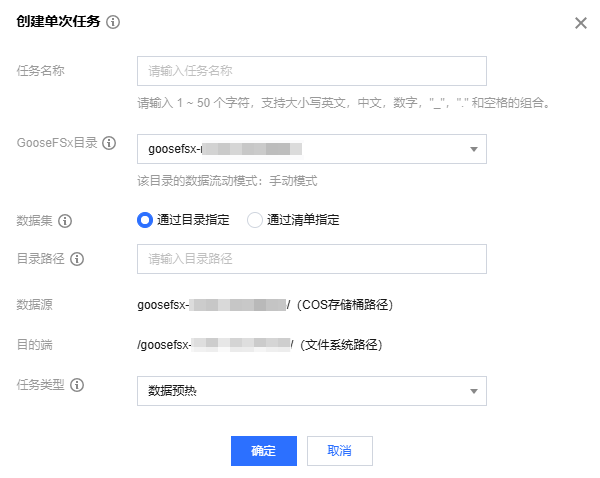Focus the 目录路径 input field
The height and width of the screenshot is (478, 600).
coord(311,259)
